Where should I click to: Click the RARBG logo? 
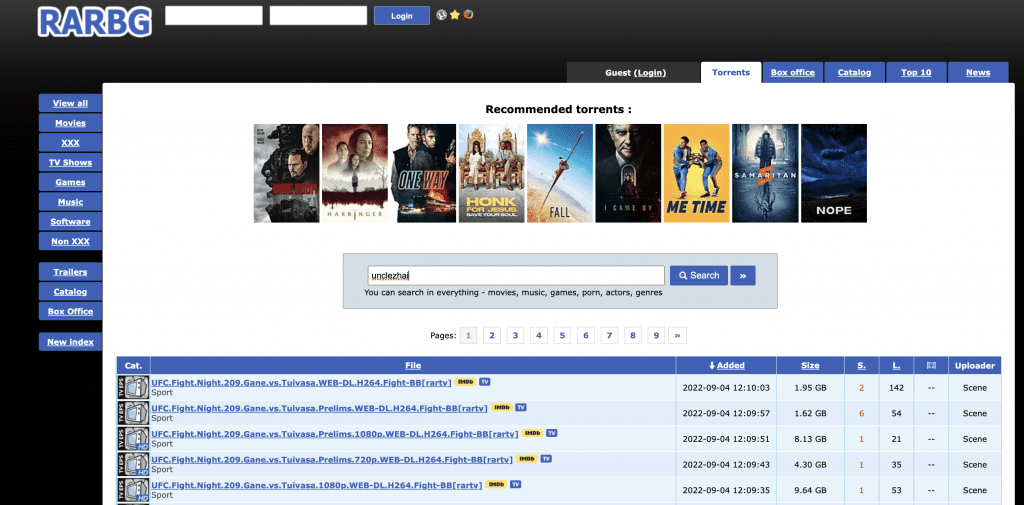click(95, 22)
